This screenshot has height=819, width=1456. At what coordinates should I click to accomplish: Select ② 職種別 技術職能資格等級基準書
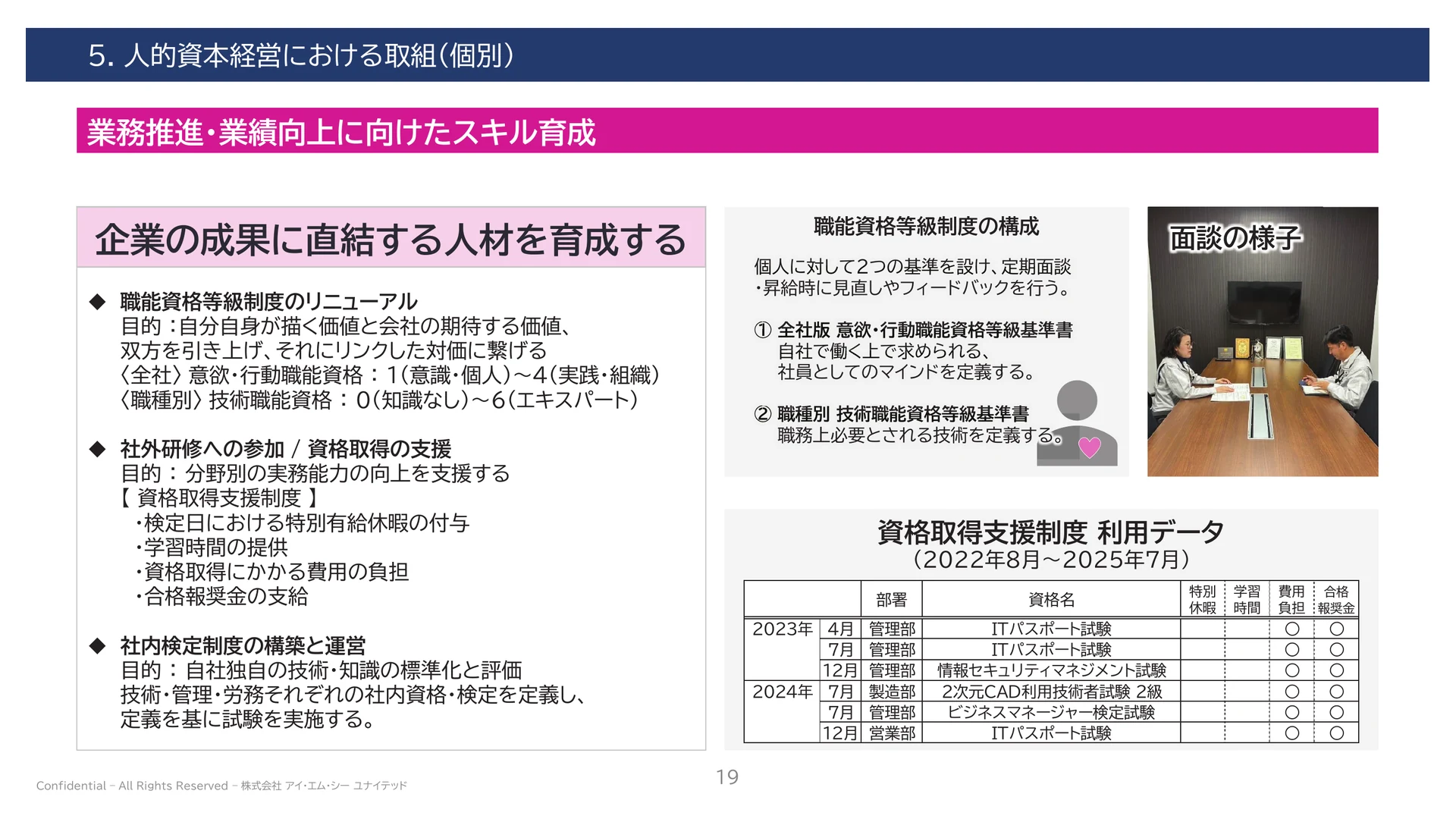click(891, 414)
